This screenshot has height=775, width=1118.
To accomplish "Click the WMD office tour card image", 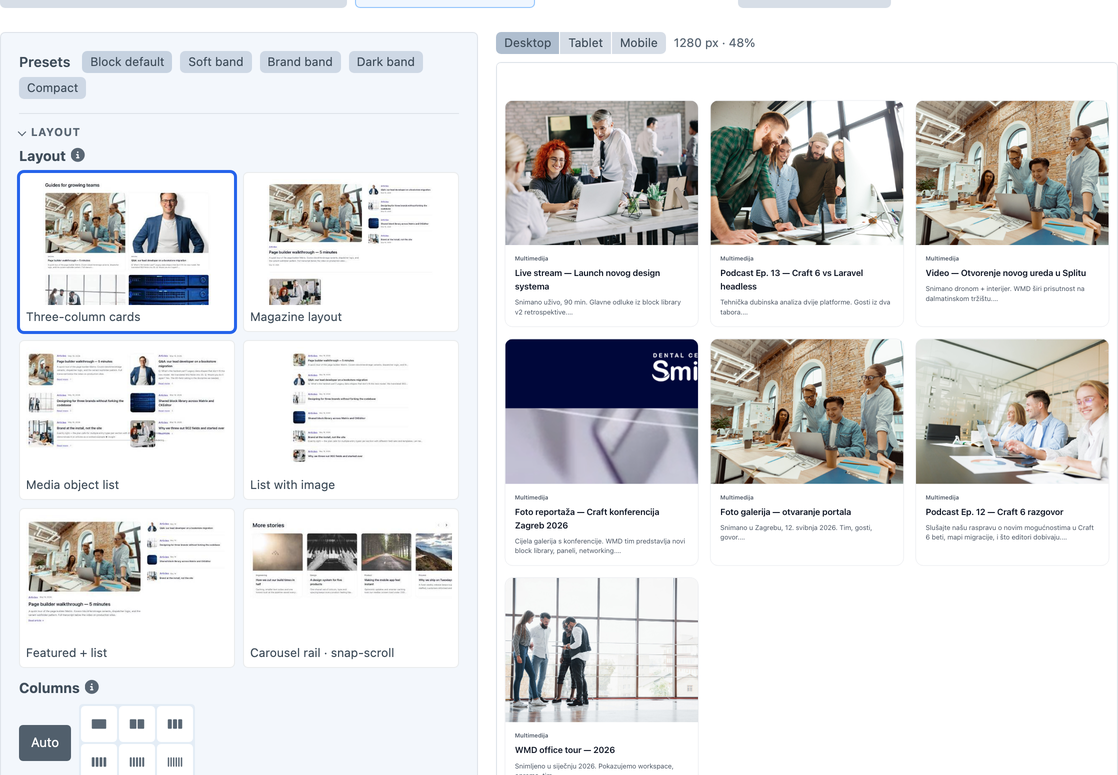I will [602, 650].
